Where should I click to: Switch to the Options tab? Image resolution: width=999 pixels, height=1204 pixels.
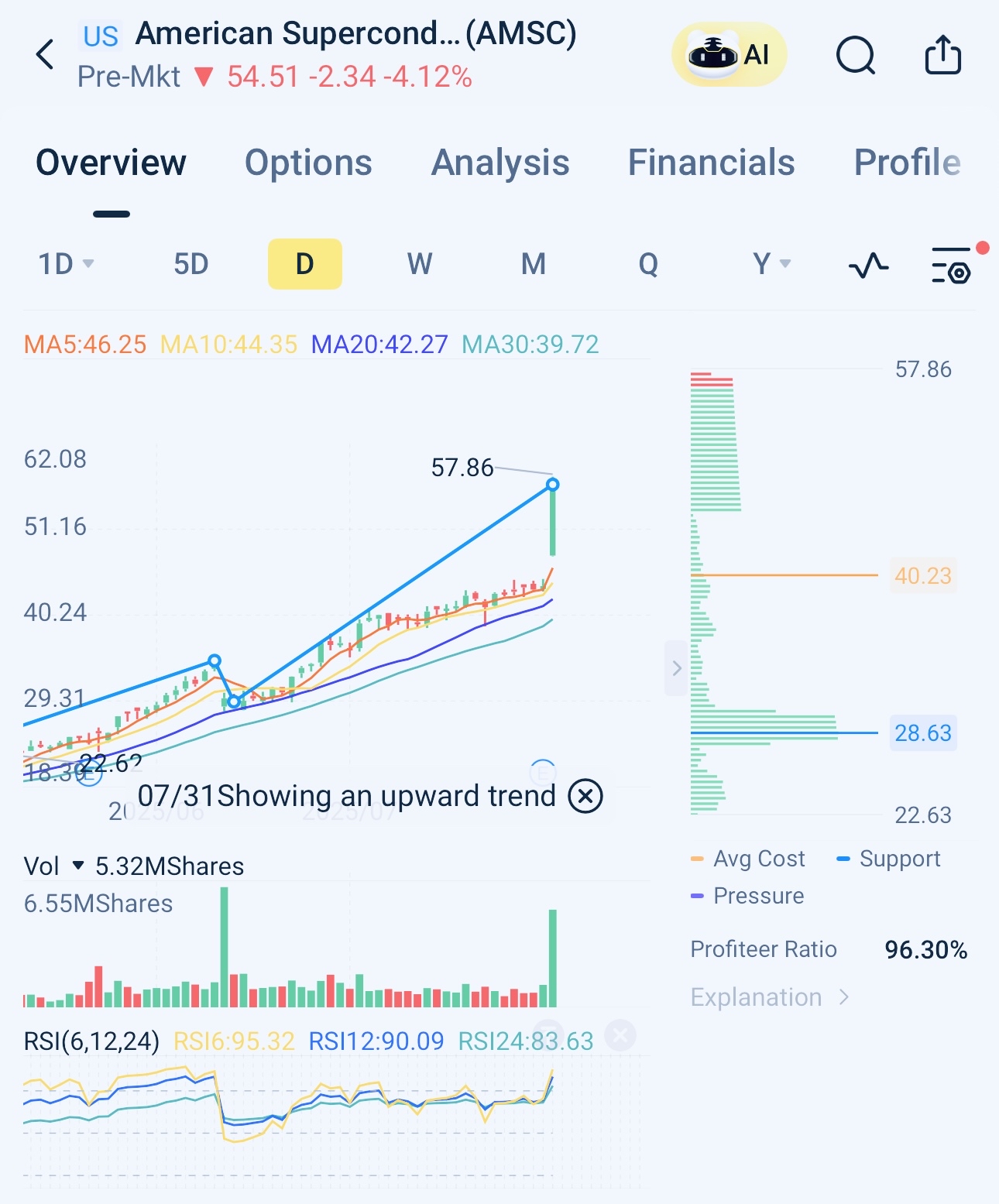point(308,163)
